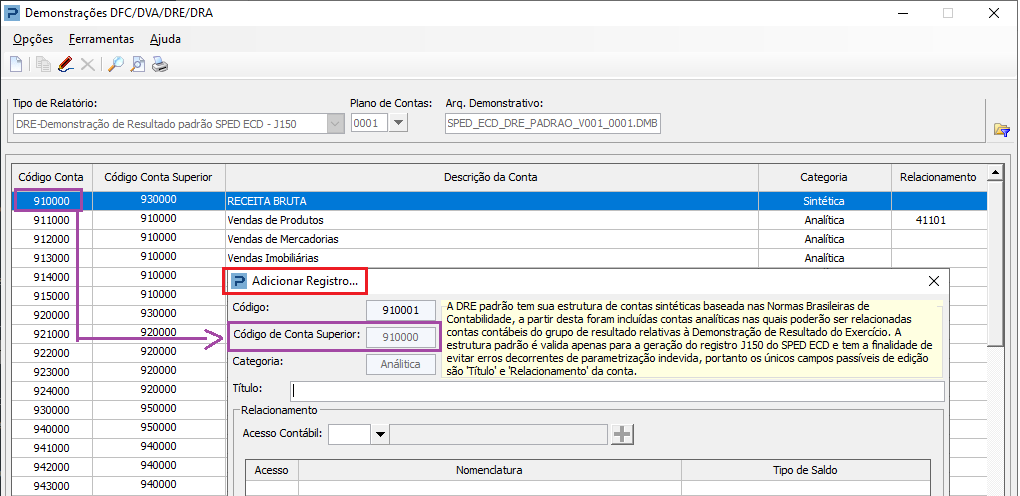The height and width of the screenshot is (496, 1020).
Task: Click the Tipo de Saldo column header
Action: 805,470
